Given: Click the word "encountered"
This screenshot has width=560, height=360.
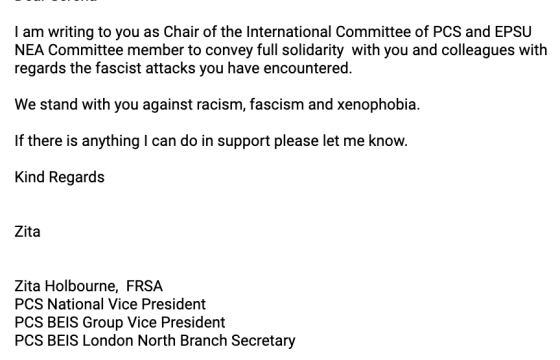Looking at the screenshot, I should point(307,68).
